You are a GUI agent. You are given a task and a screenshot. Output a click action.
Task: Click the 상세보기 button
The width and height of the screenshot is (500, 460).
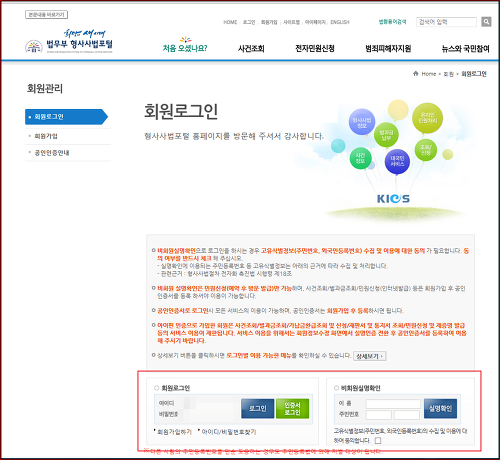(x=370, y=356)
